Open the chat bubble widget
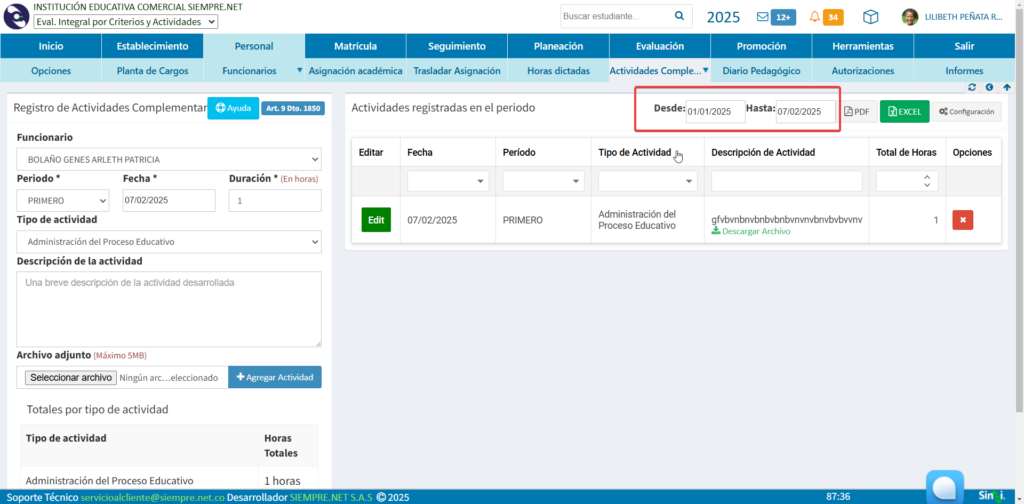 [x=945, y=487]
